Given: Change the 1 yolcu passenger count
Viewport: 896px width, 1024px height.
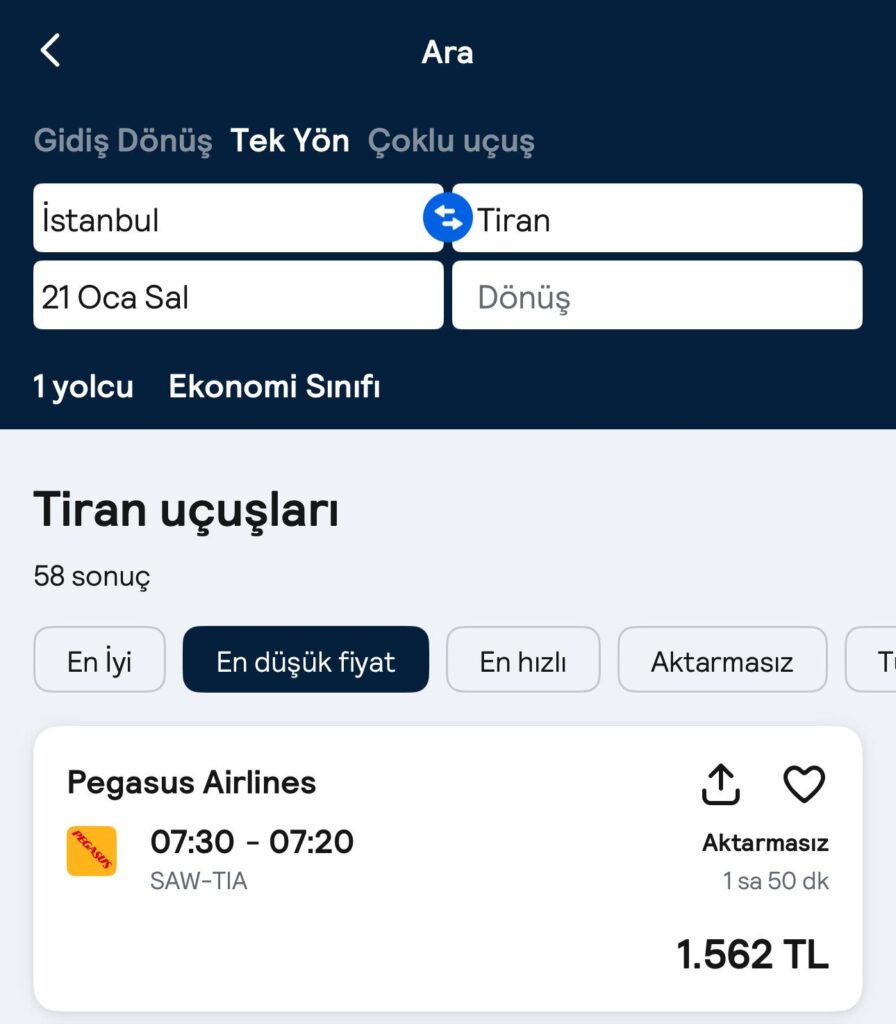Looking at the screenshot, I should (x=83, y=387).
